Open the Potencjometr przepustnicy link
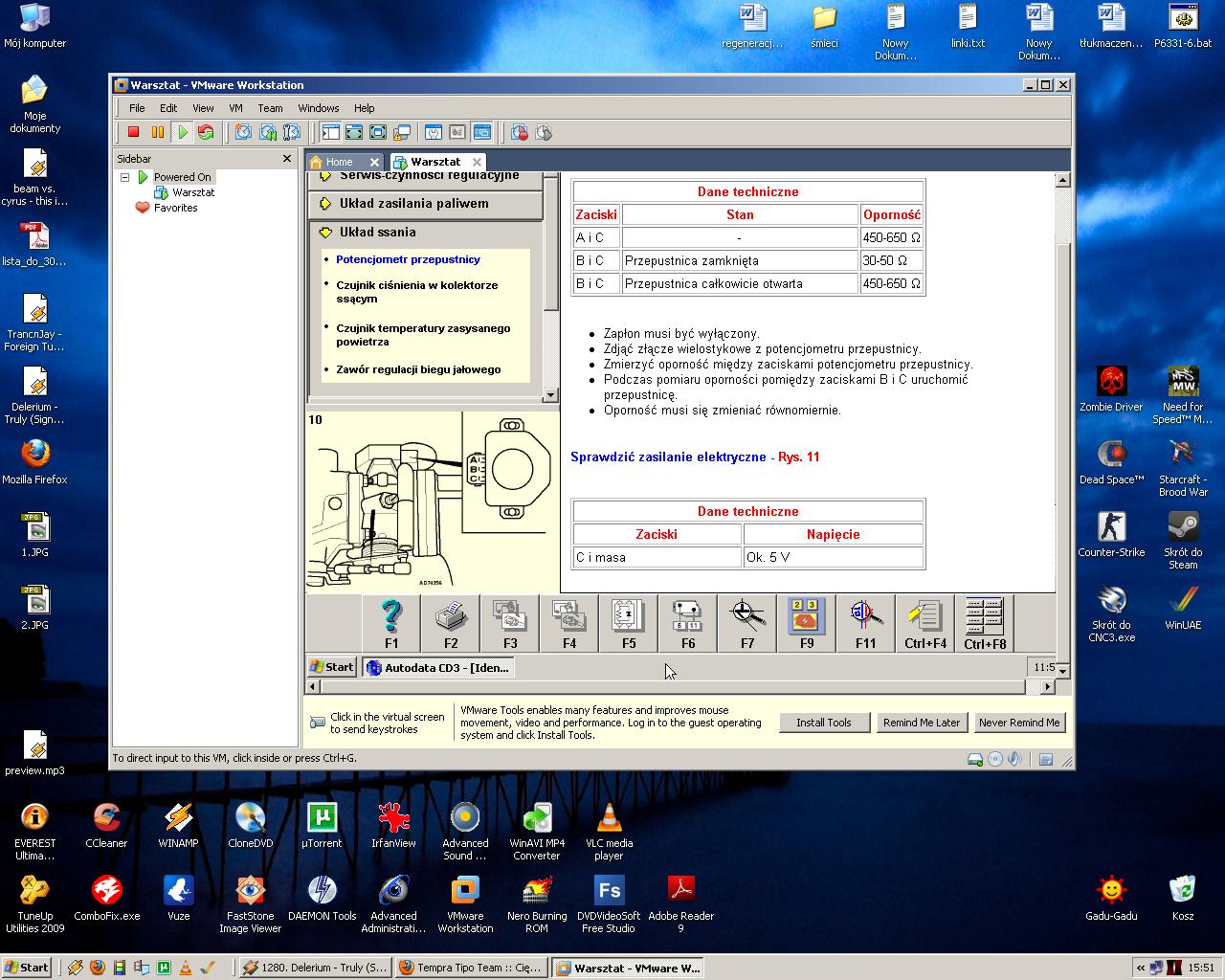This screenshot has width=1225, height=980. [x=408, y=259]
